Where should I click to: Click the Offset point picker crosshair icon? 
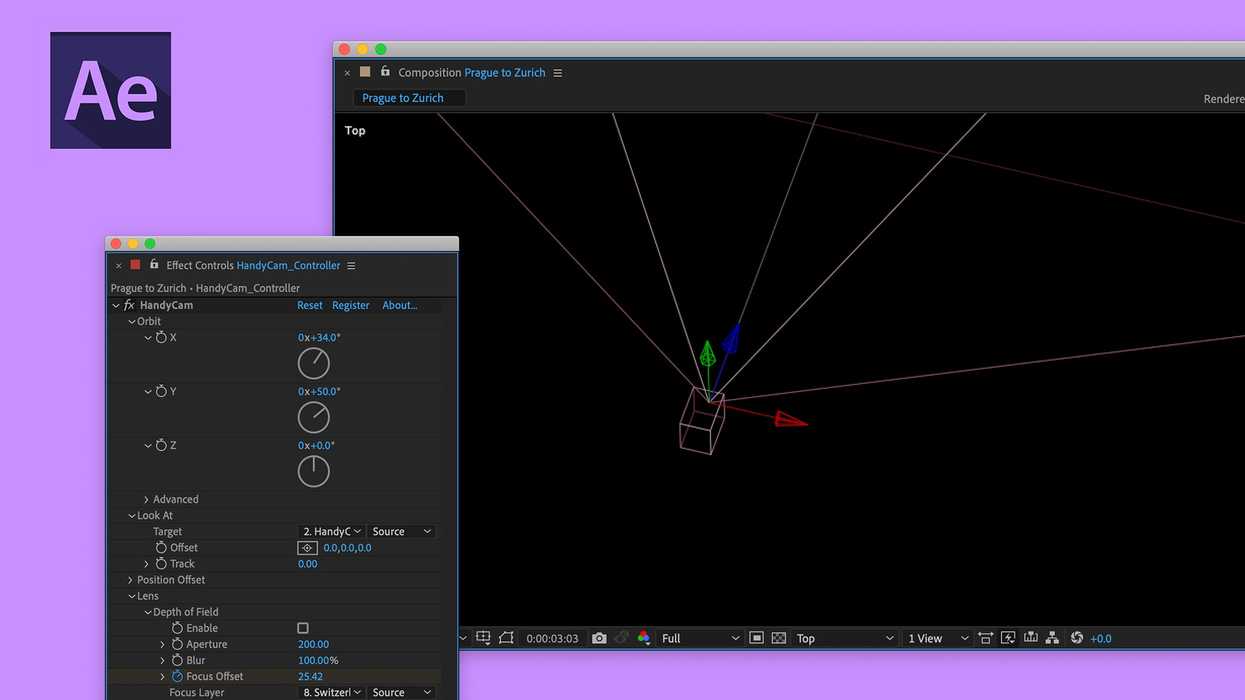[308, 548]
